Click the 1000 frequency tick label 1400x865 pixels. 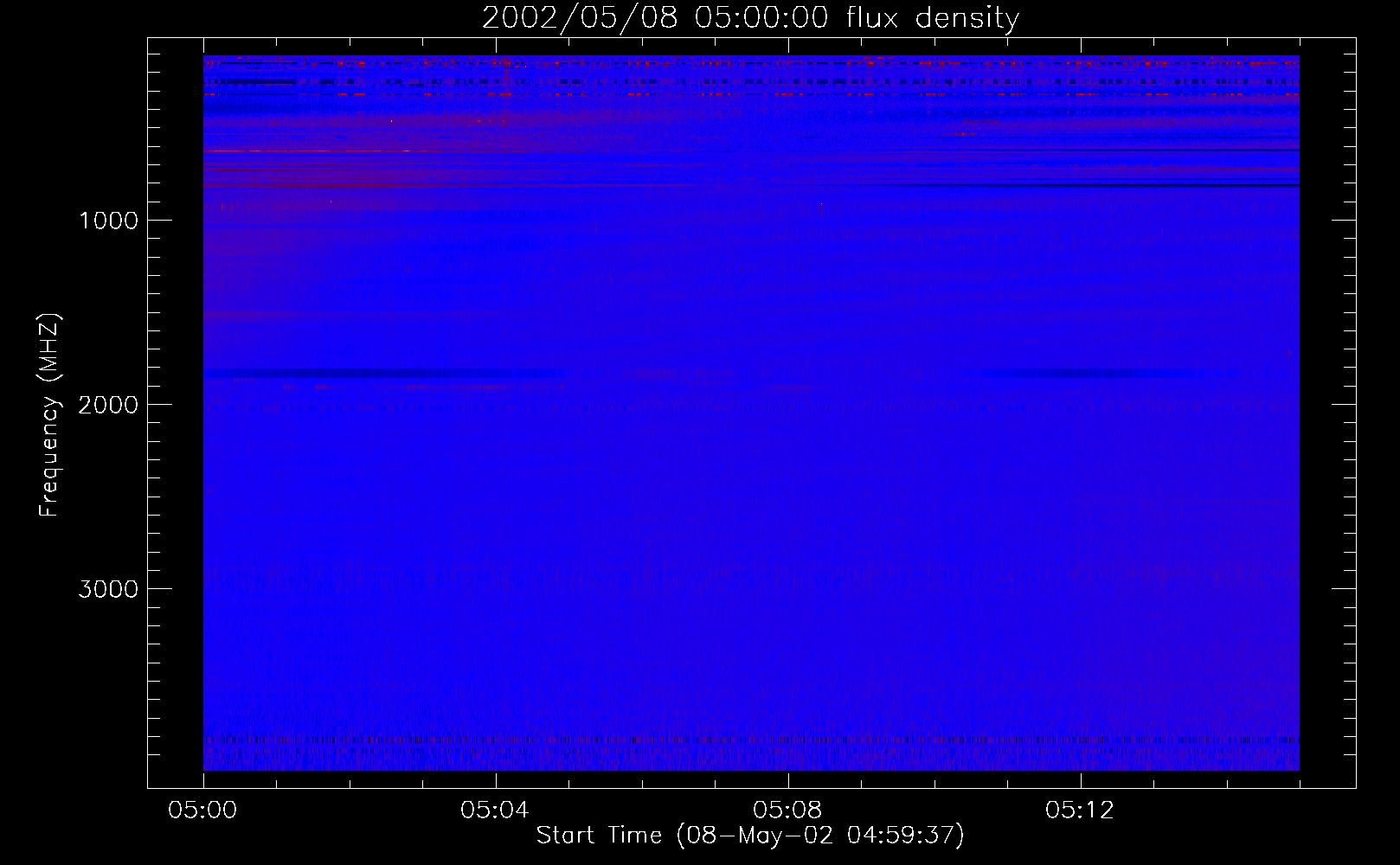[108, 221]
